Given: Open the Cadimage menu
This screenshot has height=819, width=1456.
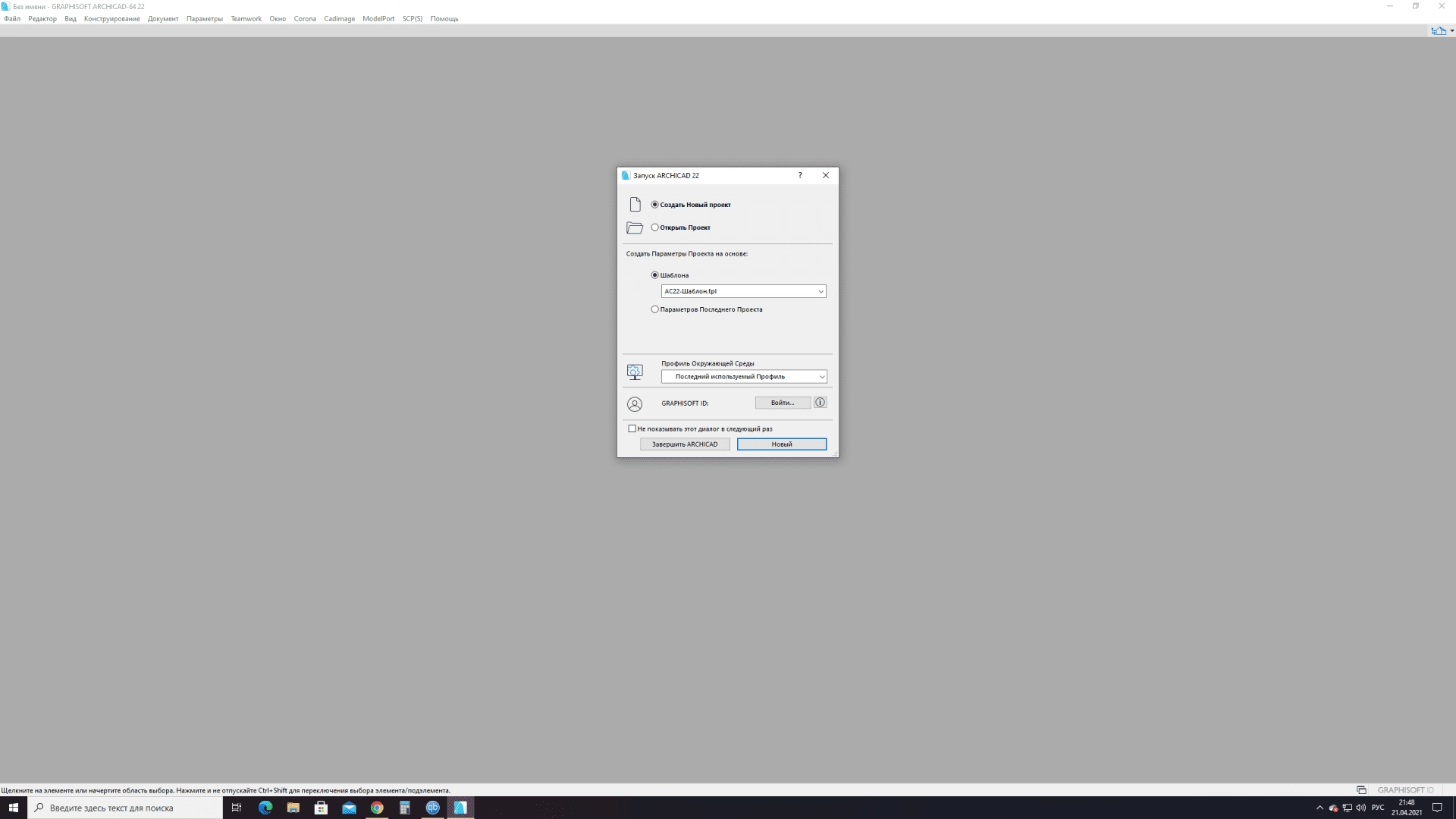Looking at the screenshot, I should click(340, 19).
